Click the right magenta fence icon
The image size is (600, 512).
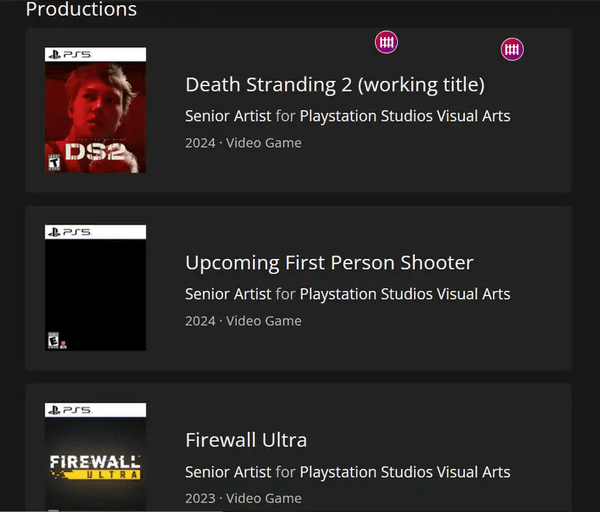(x=512, y=50)
